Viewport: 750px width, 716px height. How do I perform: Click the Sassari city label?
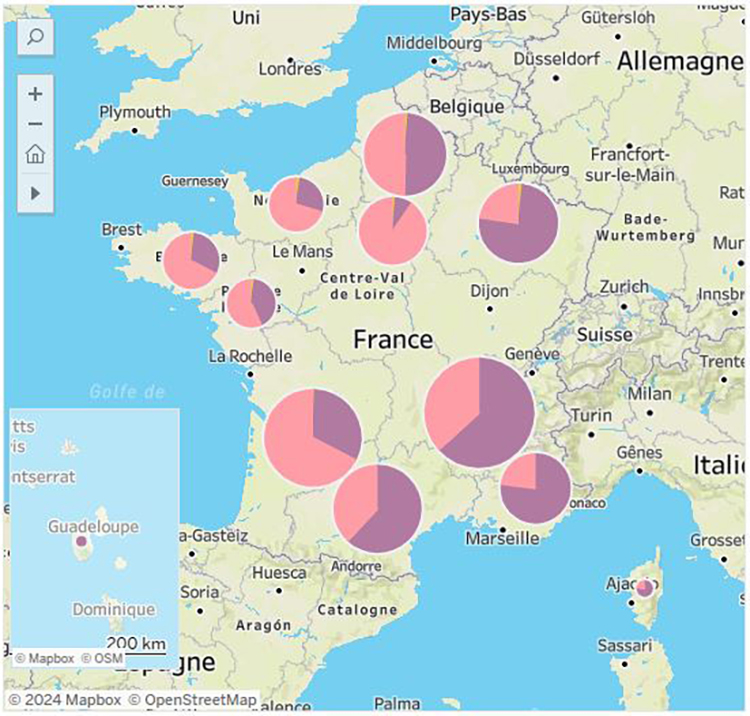click(625, 646)
